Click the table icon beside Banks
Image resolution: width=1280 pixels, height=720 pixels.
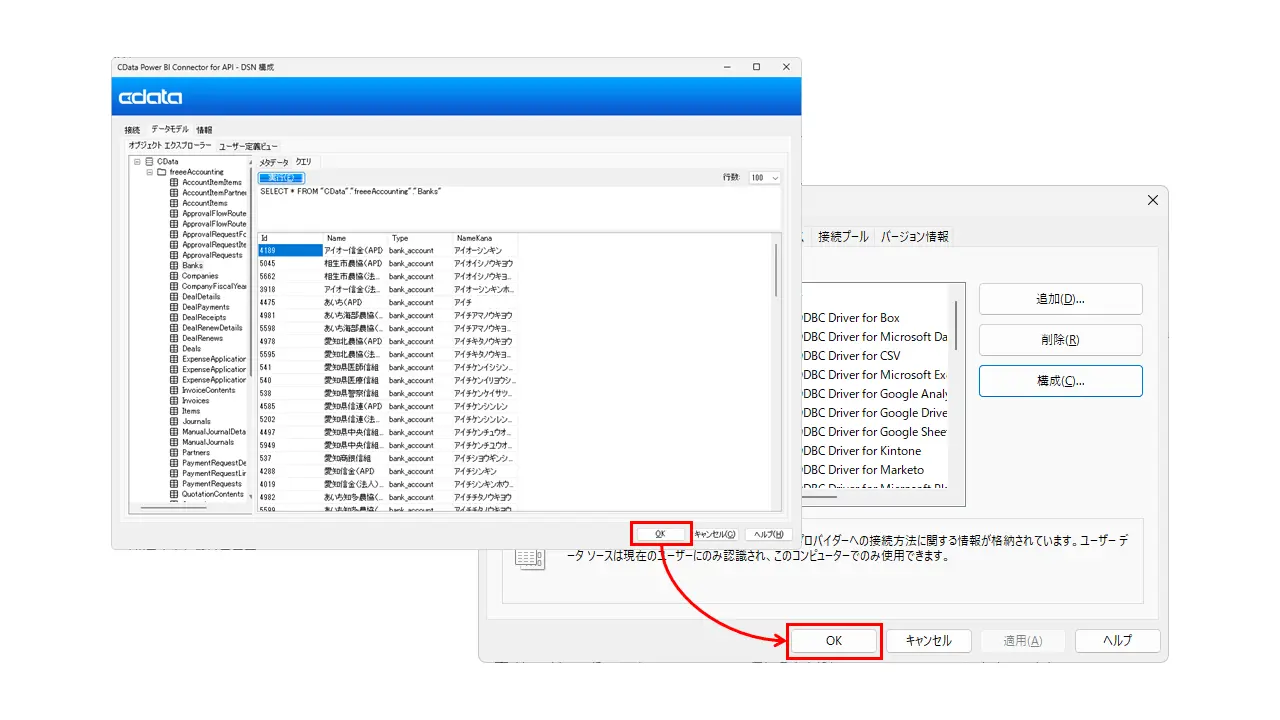point(174,265)
